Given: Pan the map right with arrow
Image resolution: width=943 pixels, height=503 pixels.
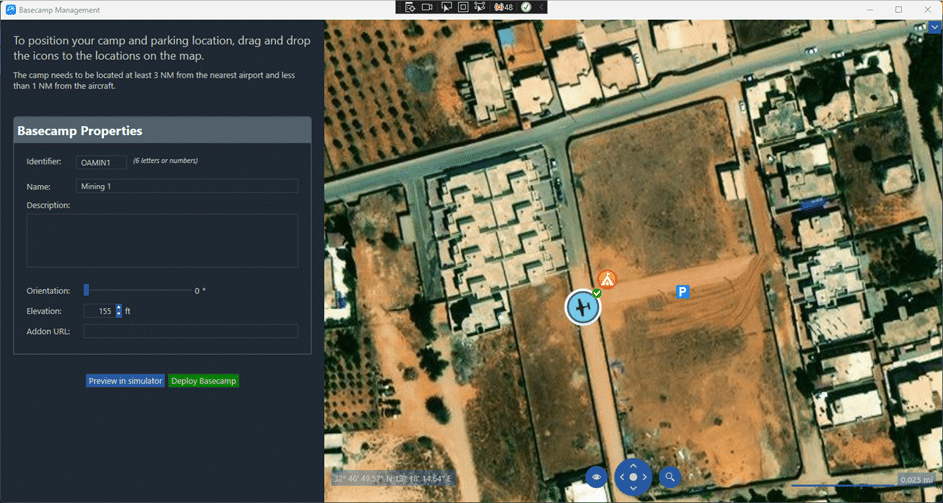Looking at the screenshot, I should pyautogui.click(x=646, y=477).
